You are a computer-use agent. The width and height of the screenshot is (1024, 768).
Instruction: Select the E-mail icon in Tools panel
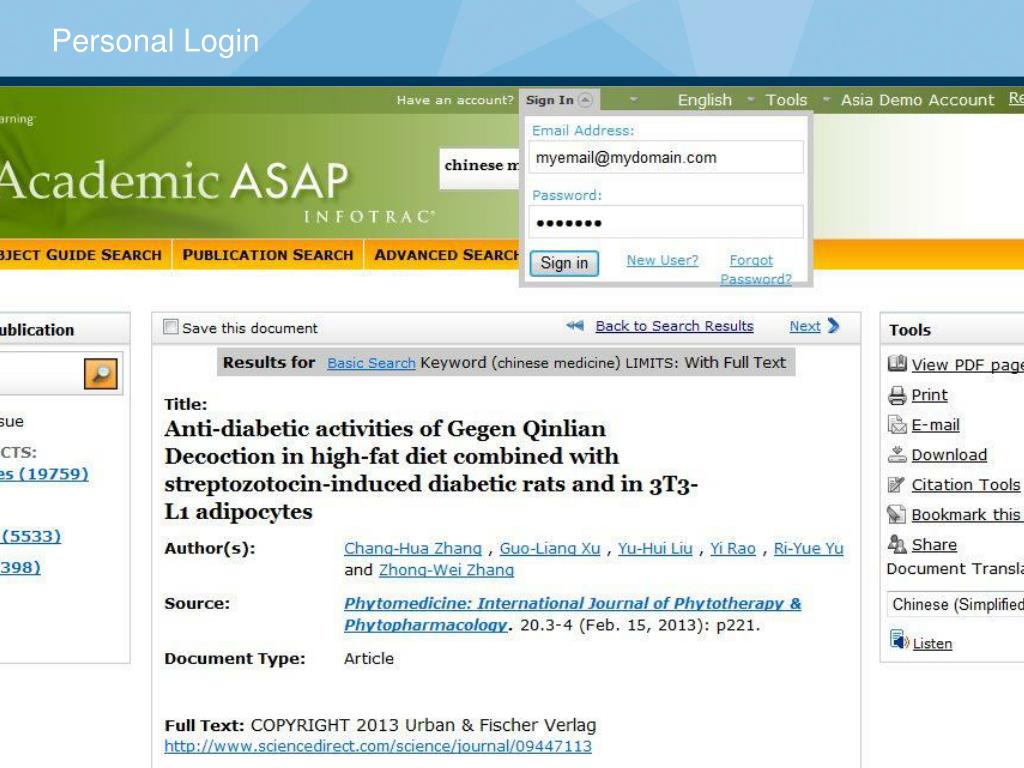897,425
